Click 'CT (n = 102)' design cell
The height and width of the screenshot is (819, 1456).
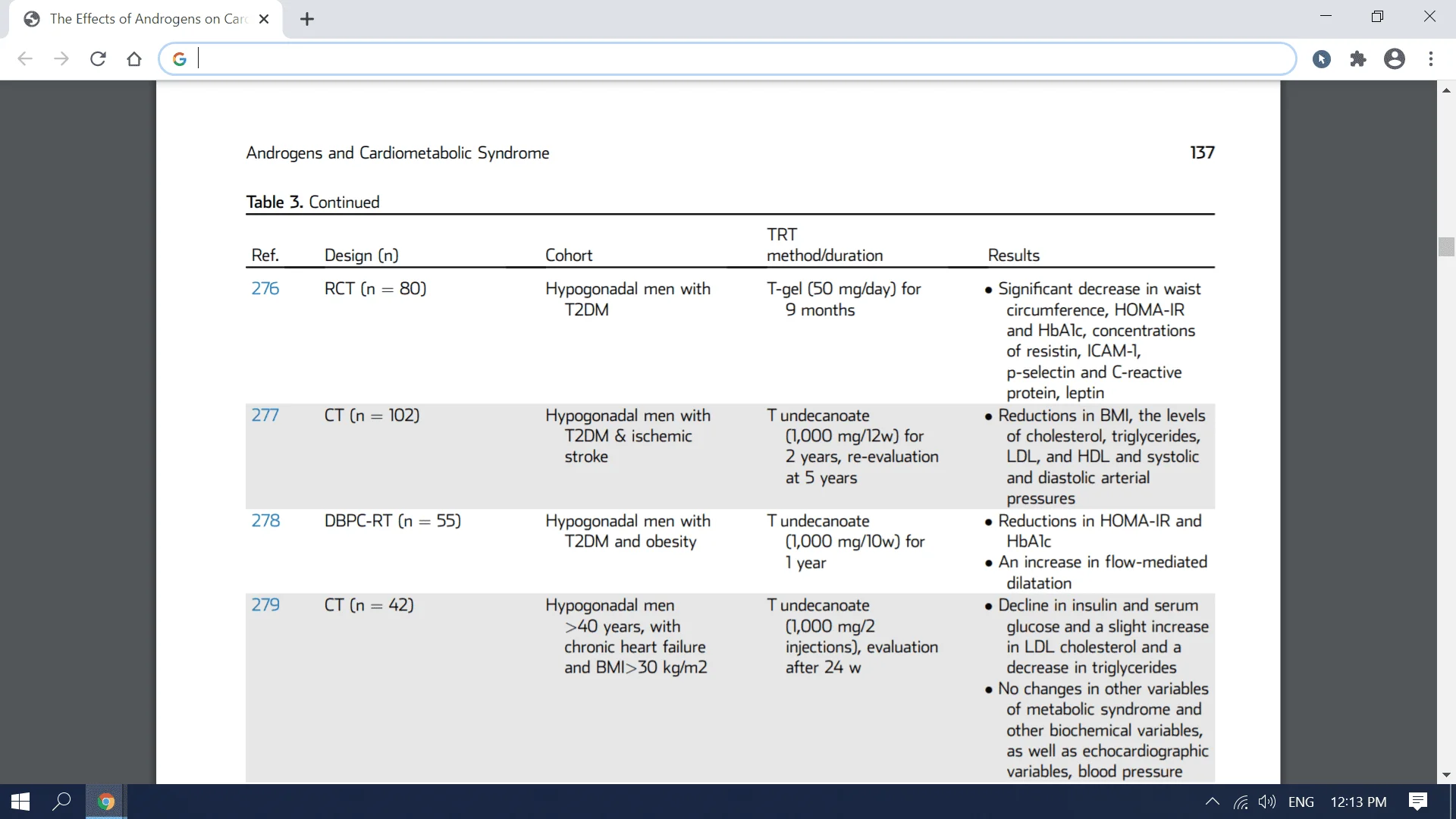coord(372,416)
